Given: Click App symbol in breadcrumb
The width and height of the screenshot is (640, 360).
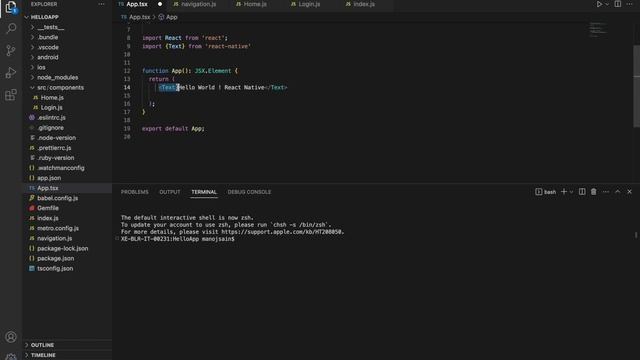Looking at the screenshot, I should click(171, 17).
